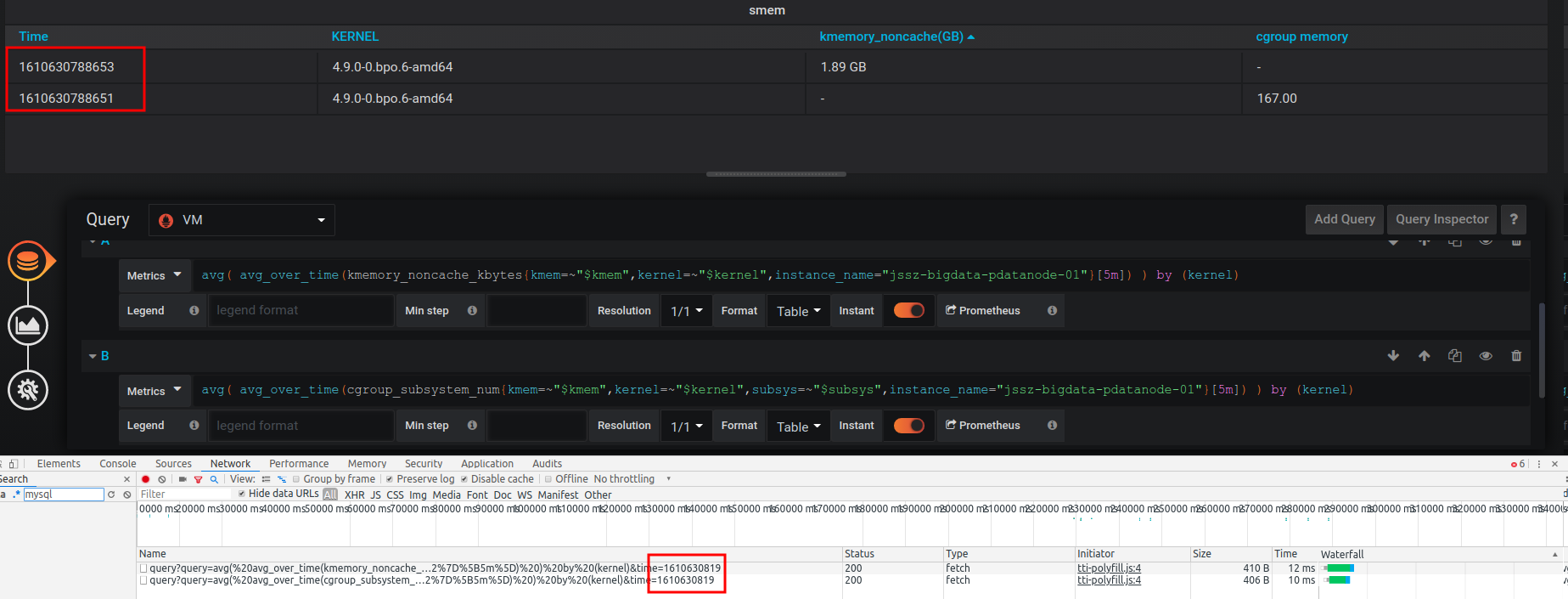The height and width of the screenshot is (599, 1568).
Task: Click the capture screenshots camera icon
Action: pos(183,479)
